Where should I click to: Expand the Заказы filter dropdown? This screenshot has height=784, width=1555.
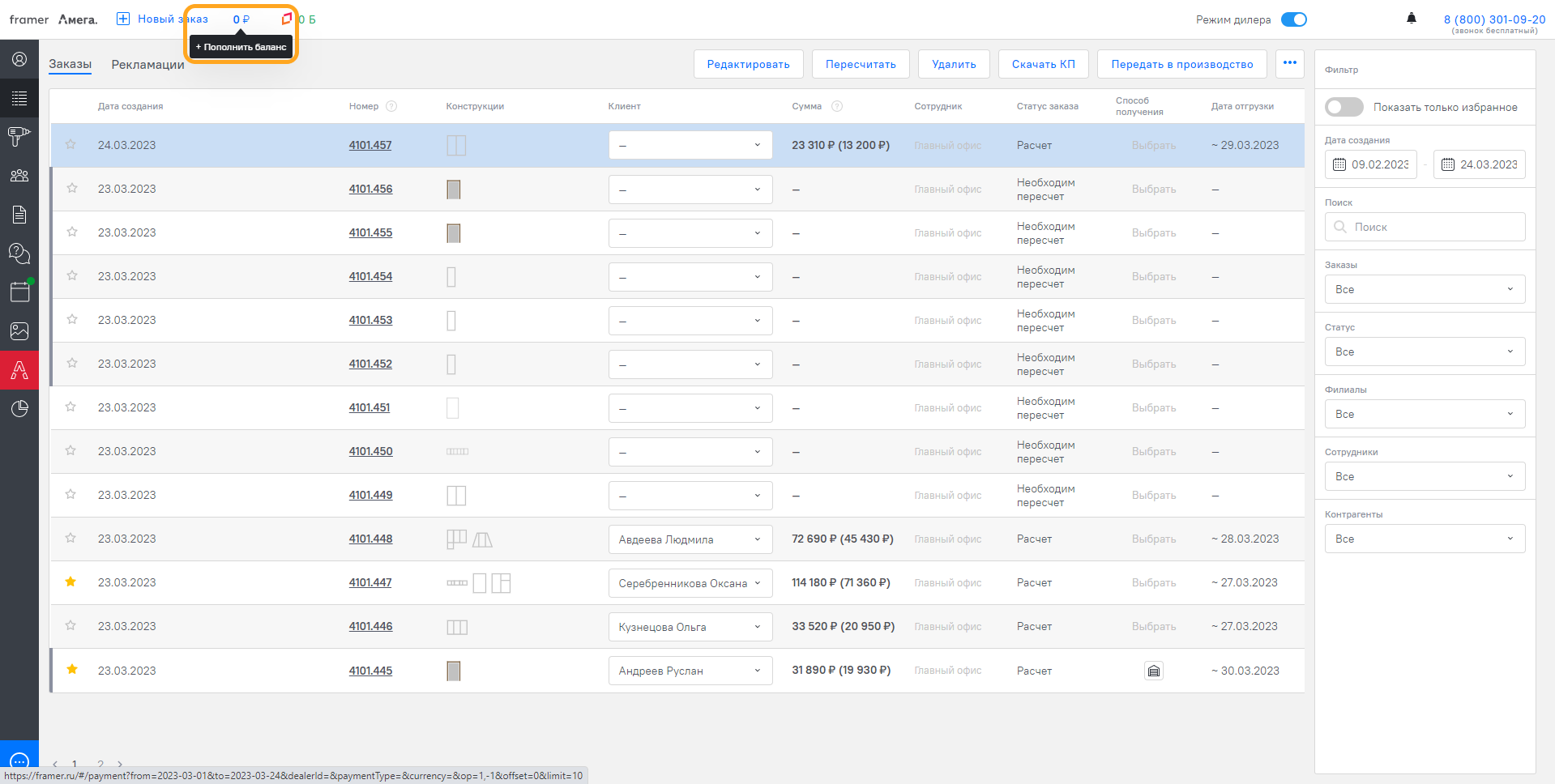1425,289
